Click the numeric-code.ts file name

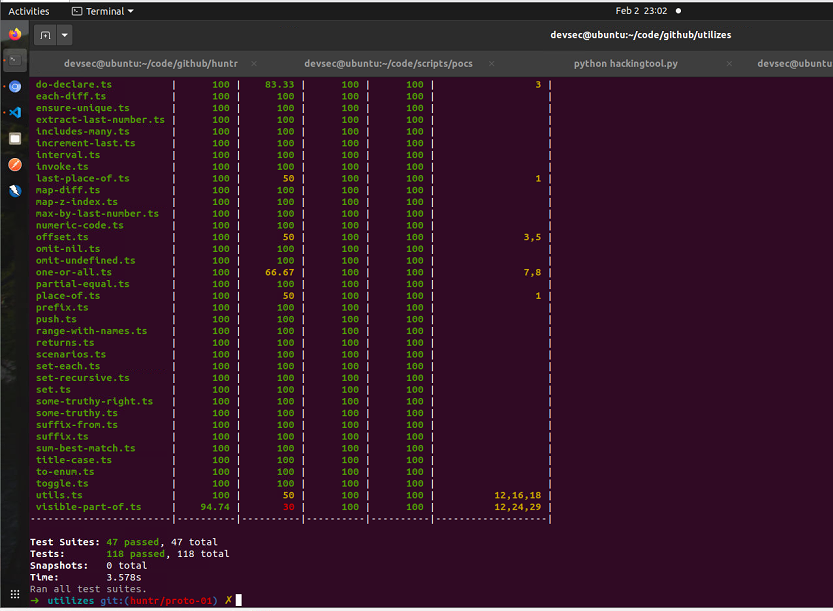80,225
